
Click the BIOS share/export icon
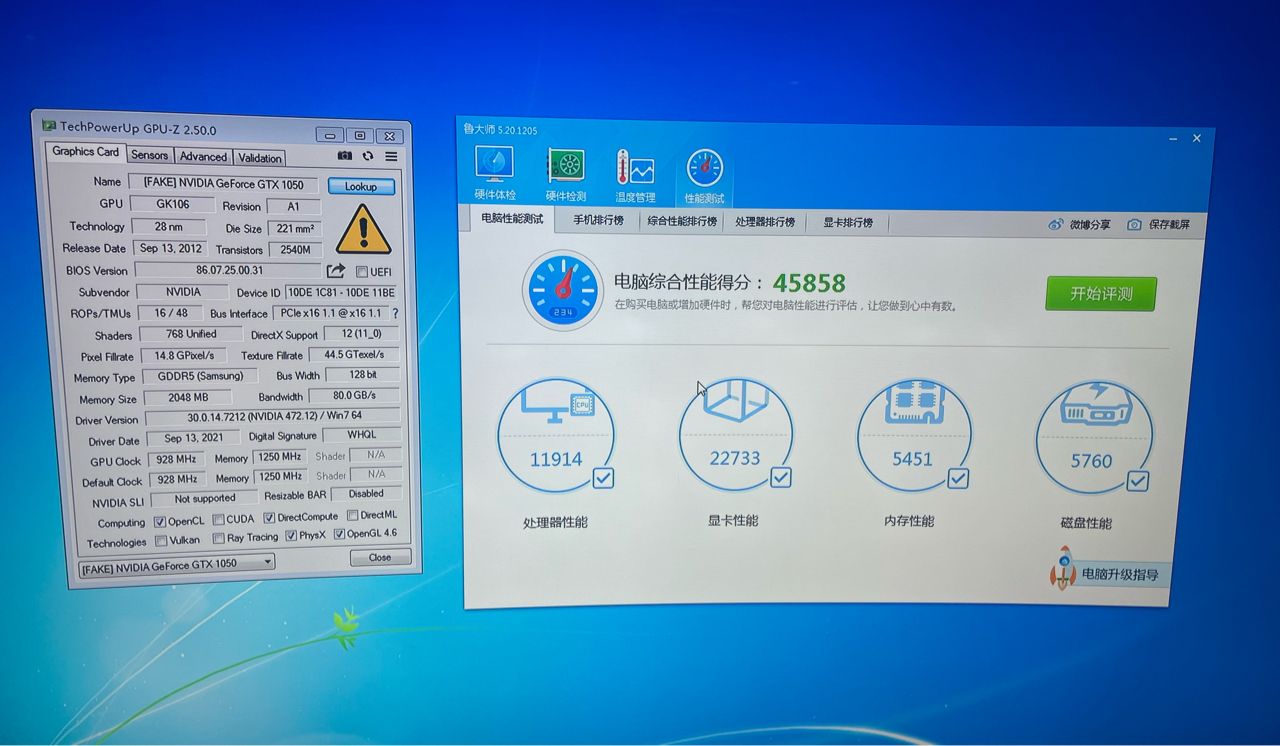pyautogui.click(x=336, y=271)
